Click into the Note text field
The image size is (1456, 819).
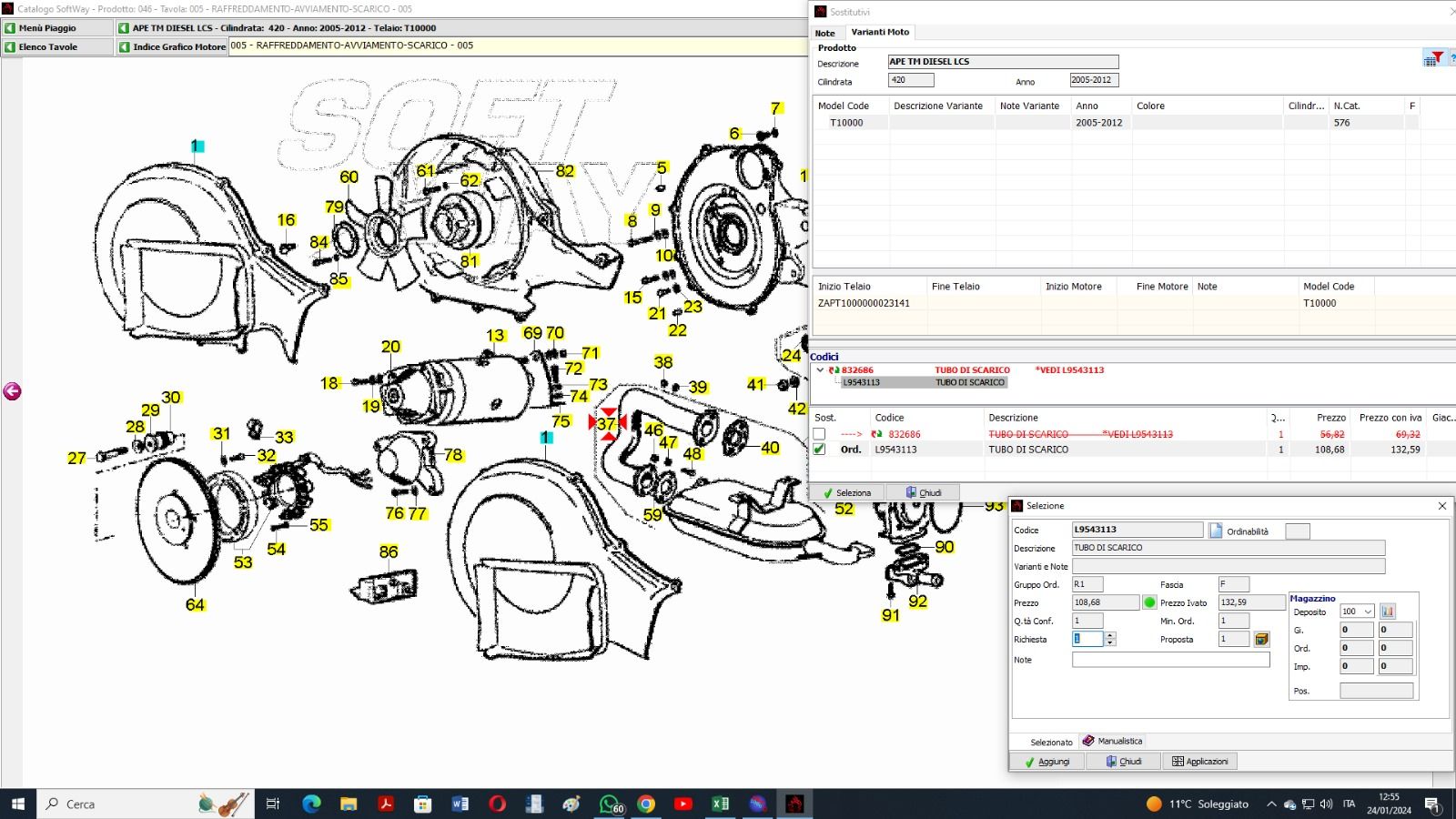click(x=1170, y=660)
